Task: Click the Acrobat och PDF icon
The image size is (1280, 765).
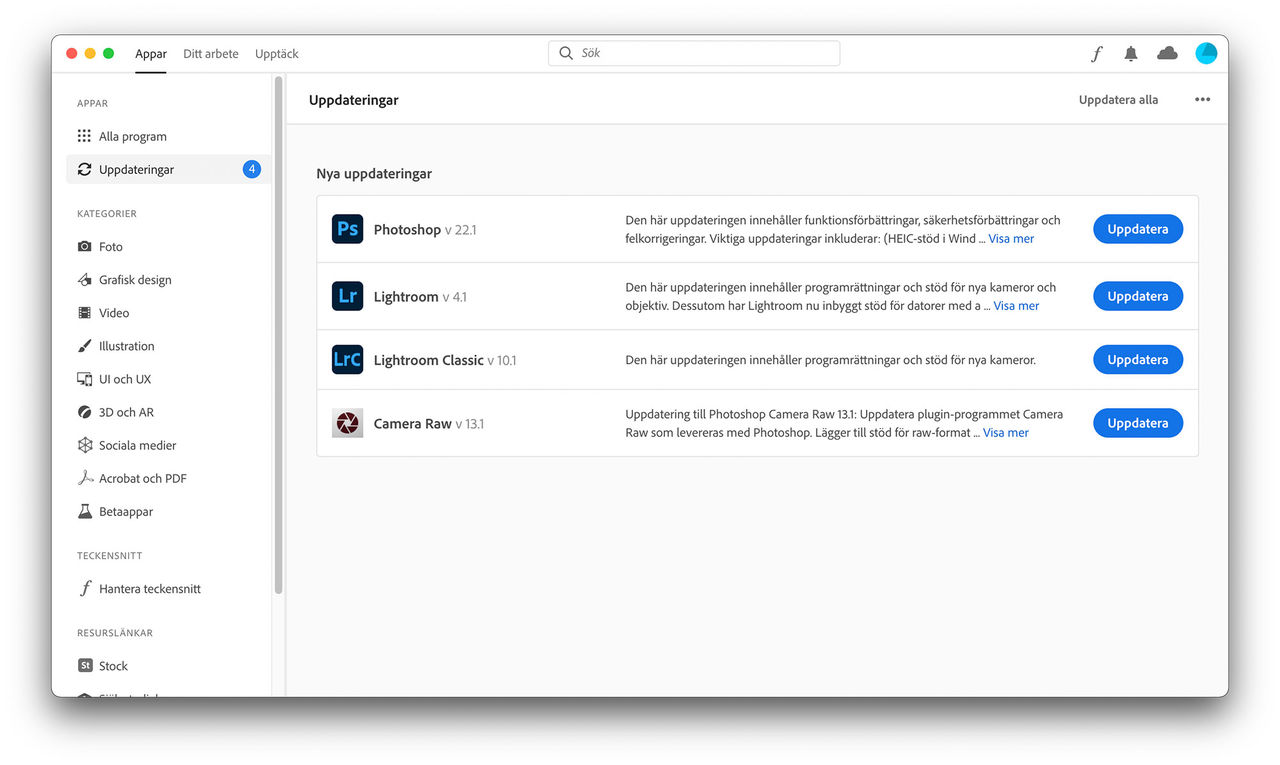Action: tap(85, 478)
